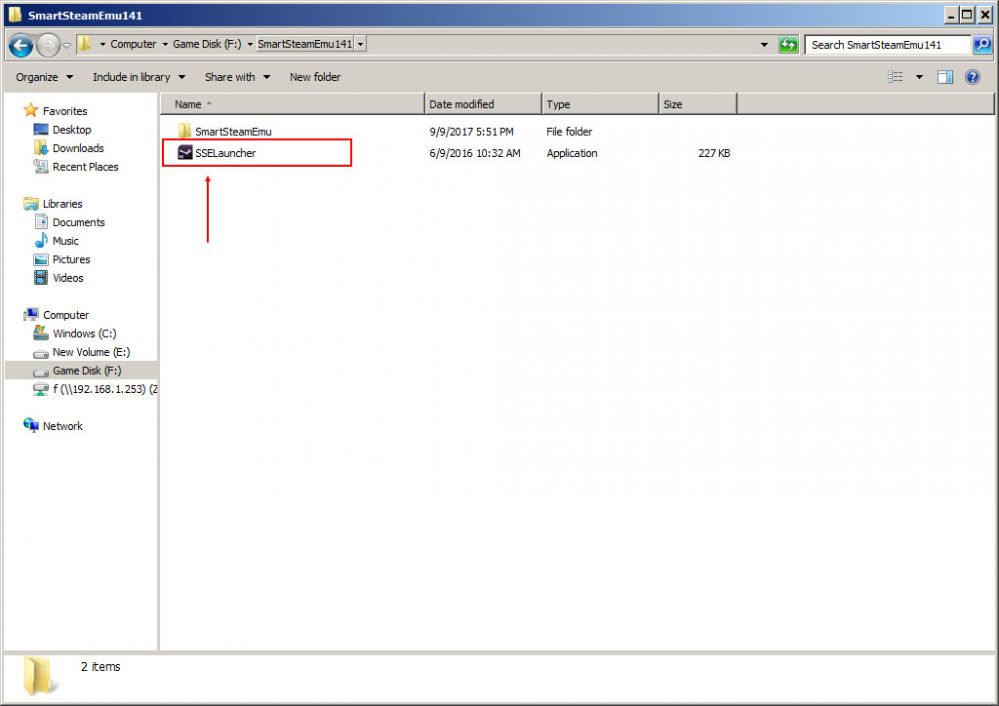
Task: Sort by the Size column header
Action: coord(698,104)
